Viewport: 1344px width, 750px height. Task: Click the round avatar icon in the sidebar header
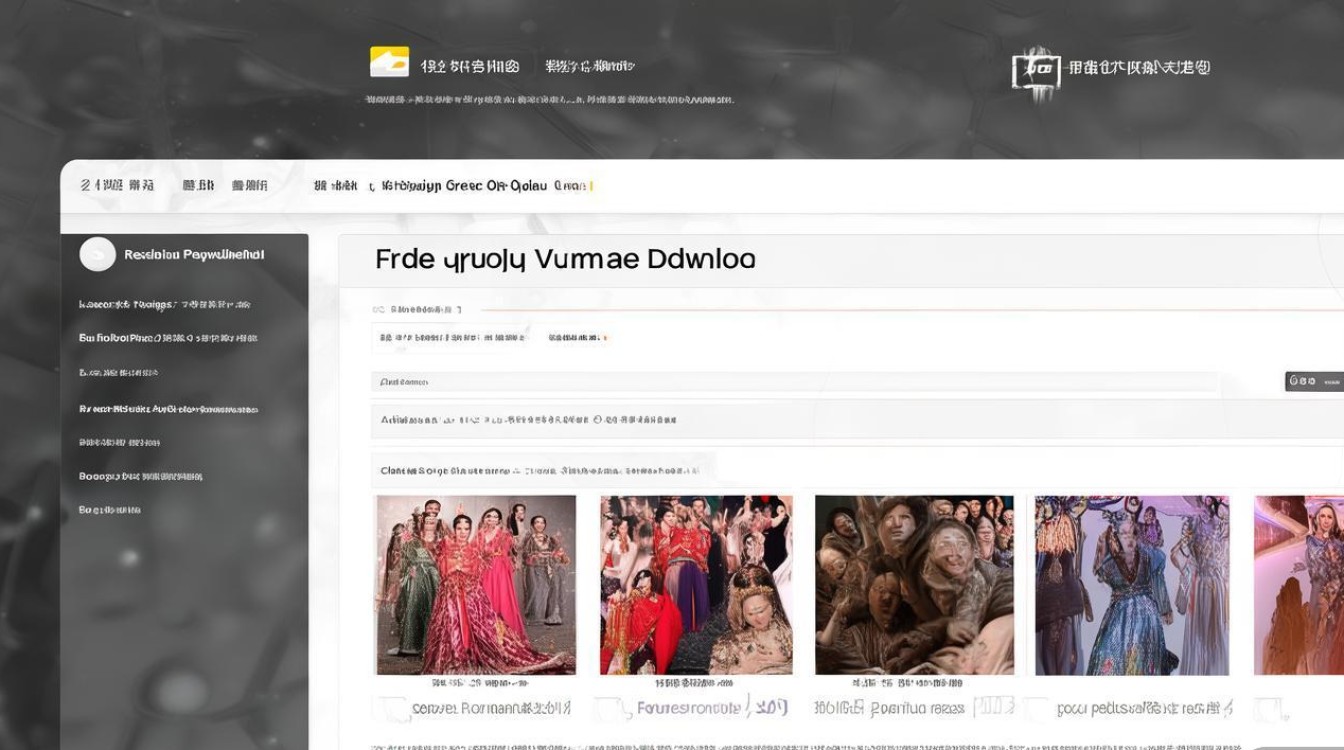[97, 255]
